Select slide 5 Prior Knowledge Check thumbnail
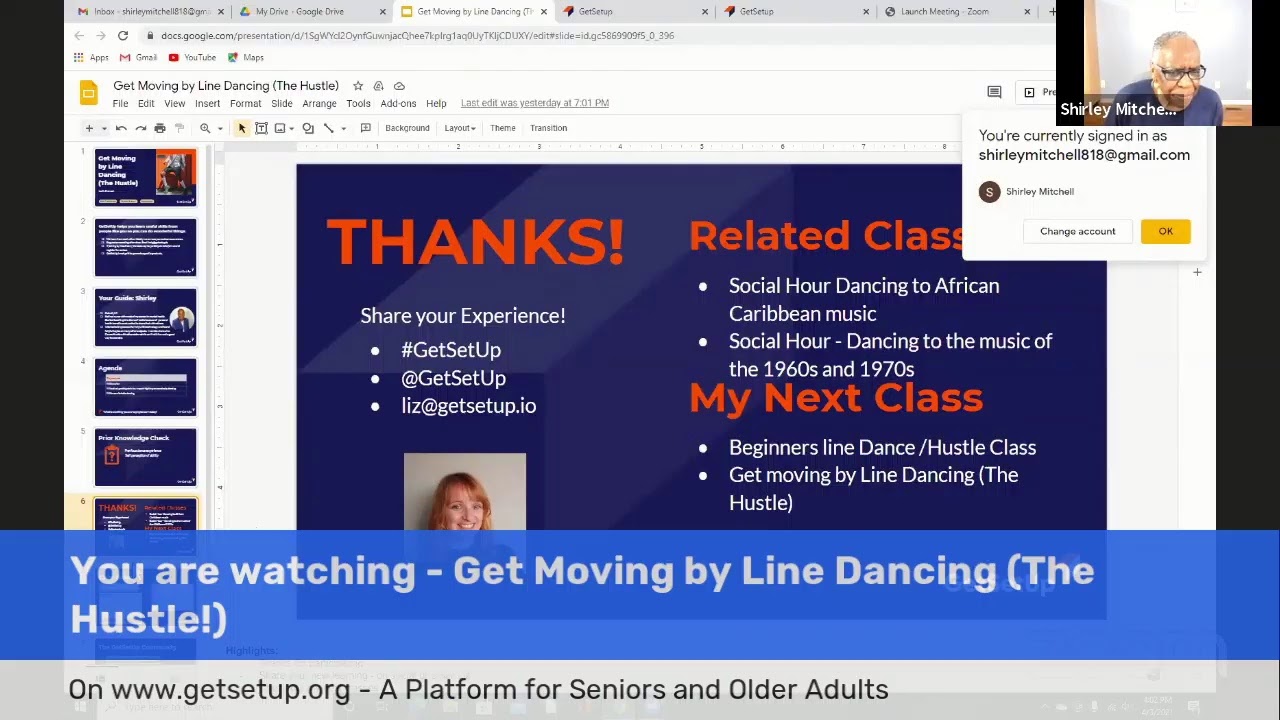Screen dimensions: 1280x720 click(146, 457)
